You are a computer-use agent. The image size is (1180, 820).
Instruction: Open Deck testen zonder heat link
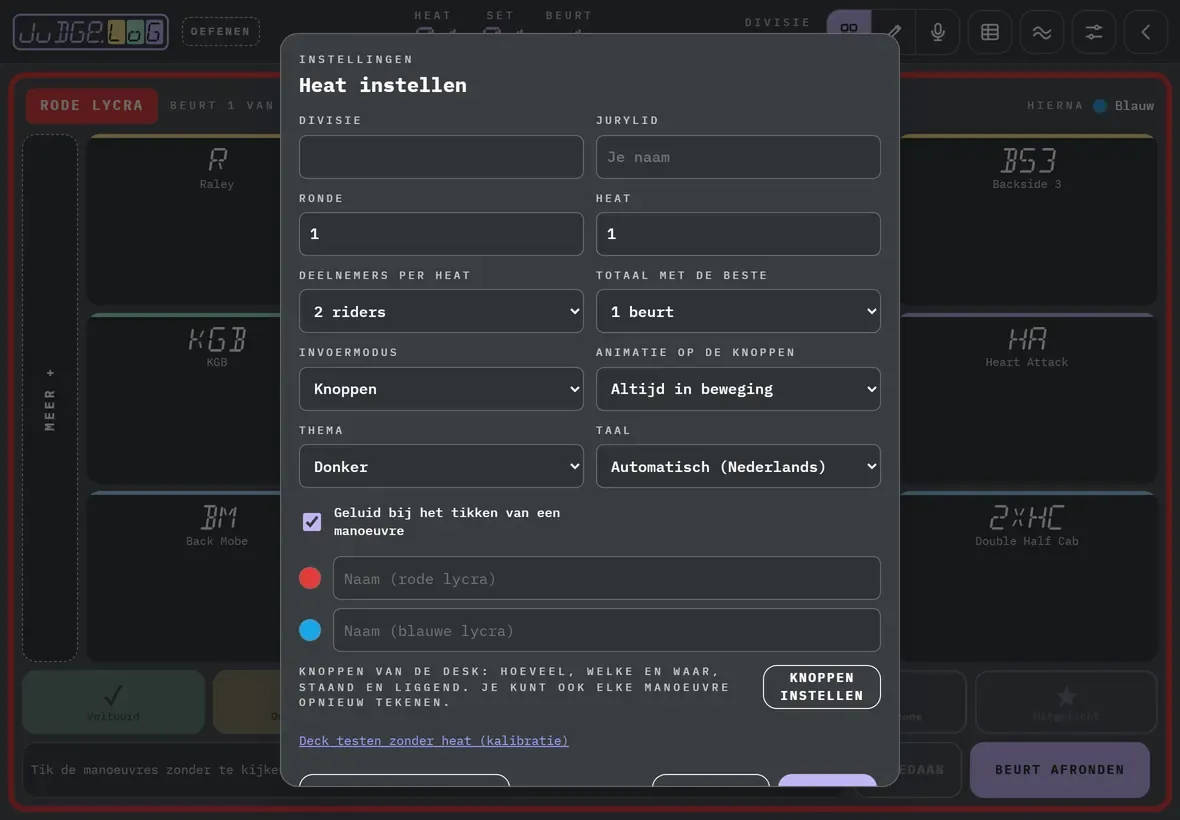pos(433,740)
